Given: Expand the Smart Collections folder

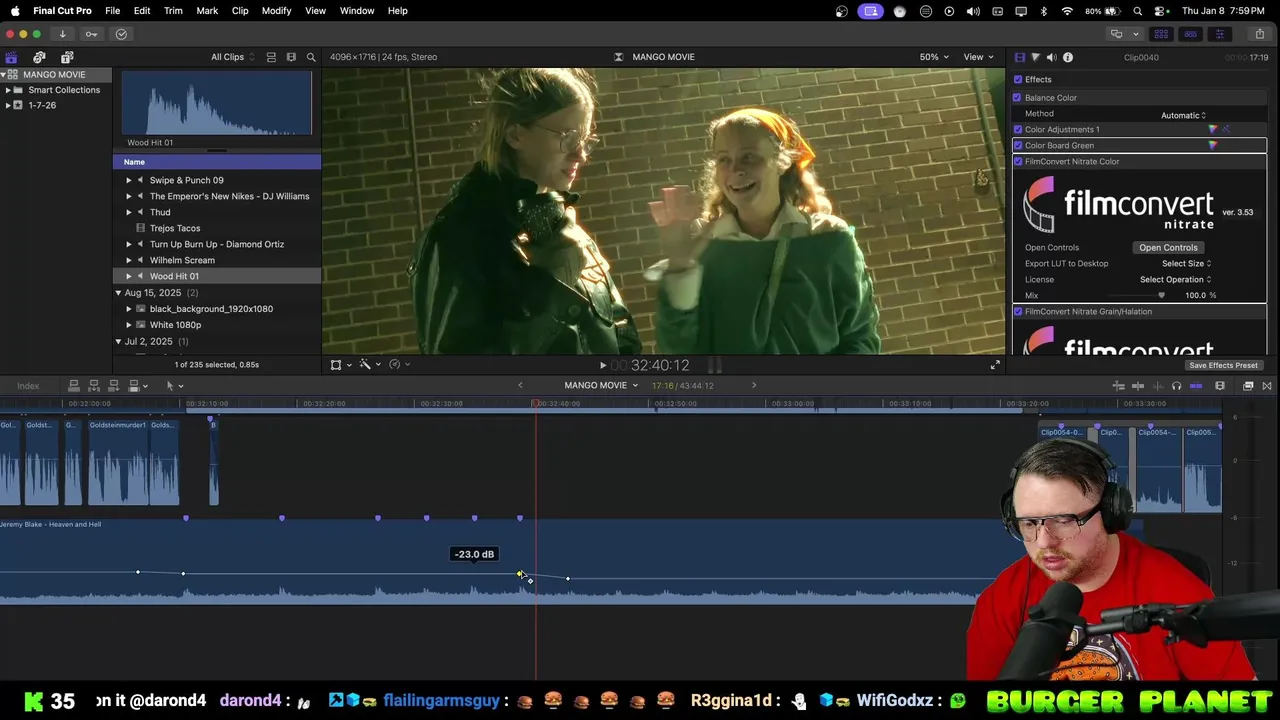Looking at the screenshot, I should pos(8,90).
